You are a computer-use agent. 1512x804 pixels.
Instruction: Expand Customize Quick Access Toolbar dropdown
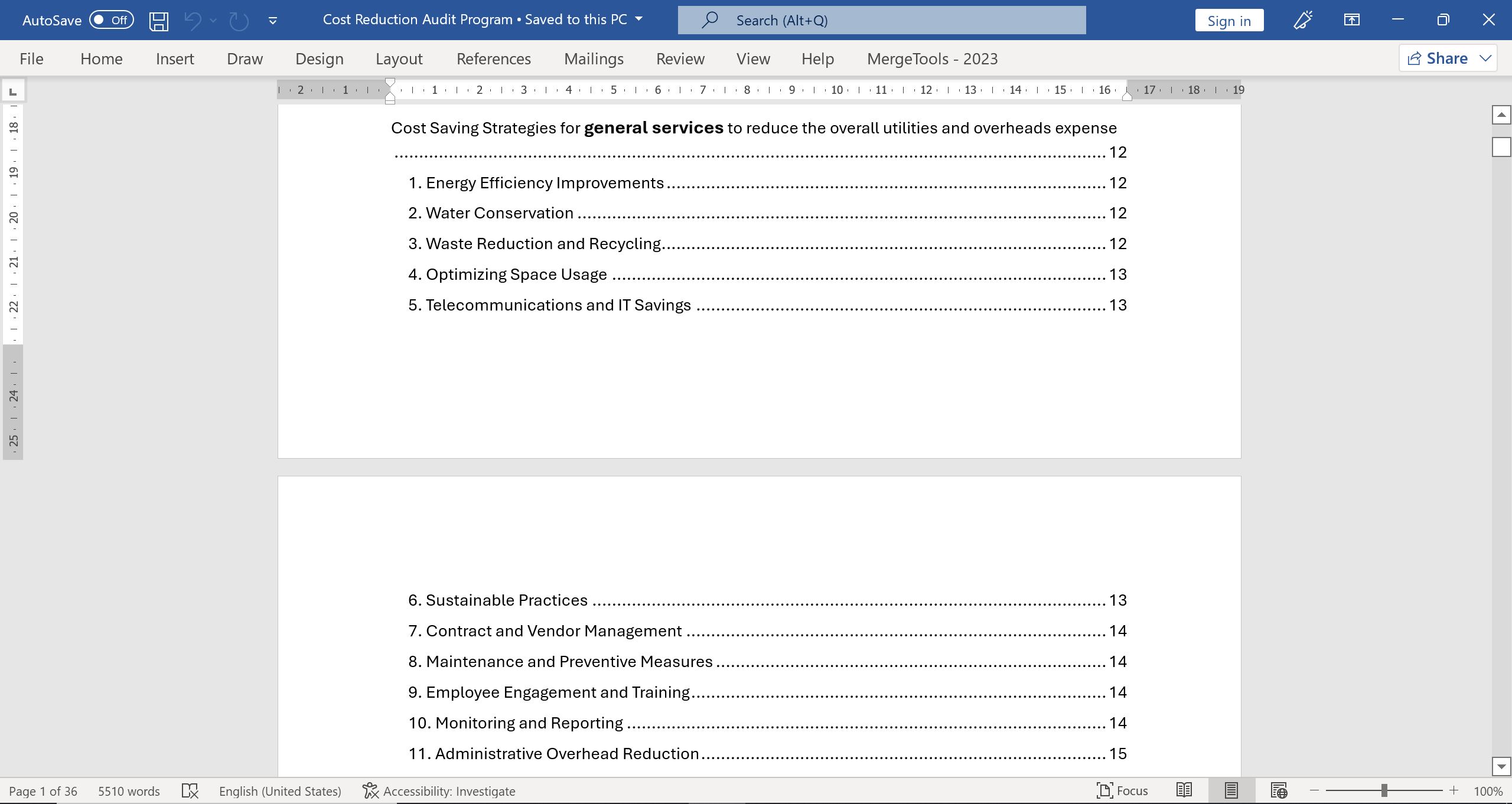pyautogui.click(x=272, y=21)
